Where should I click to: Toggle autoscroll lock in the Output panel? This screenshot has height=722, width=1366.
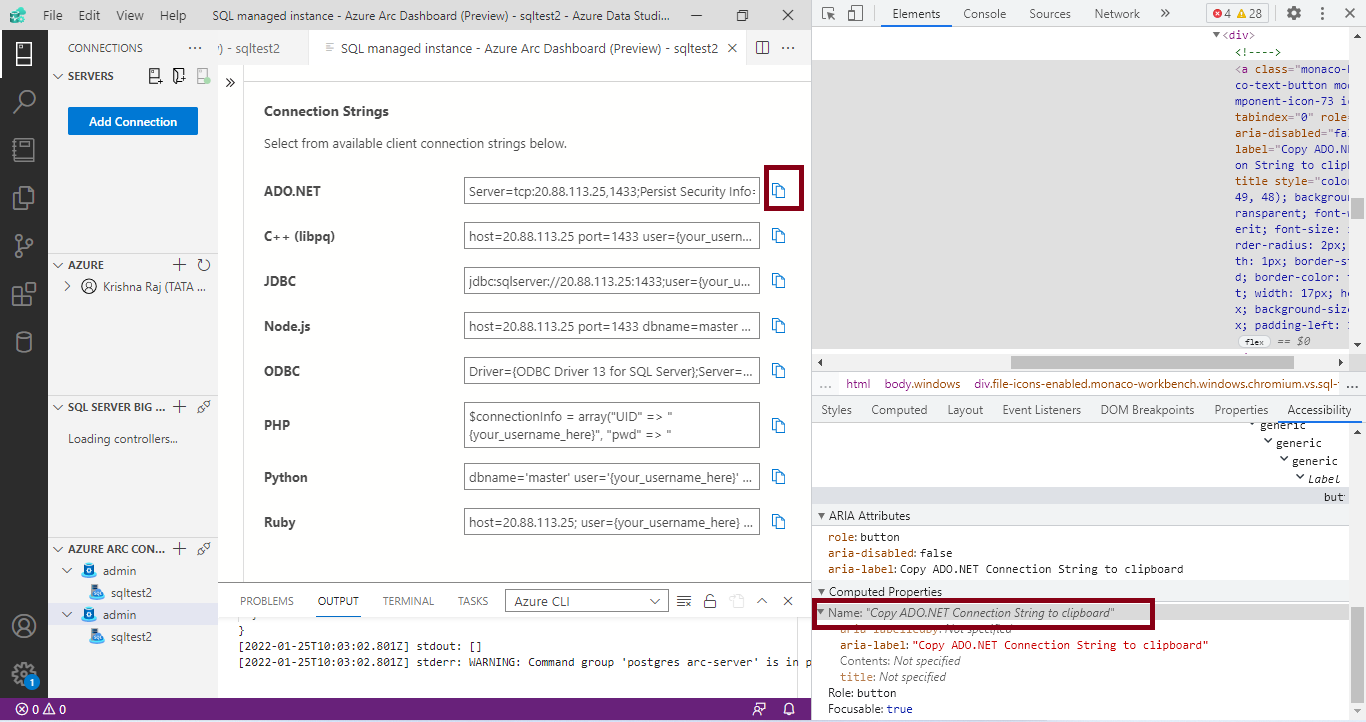coord(710,601)
